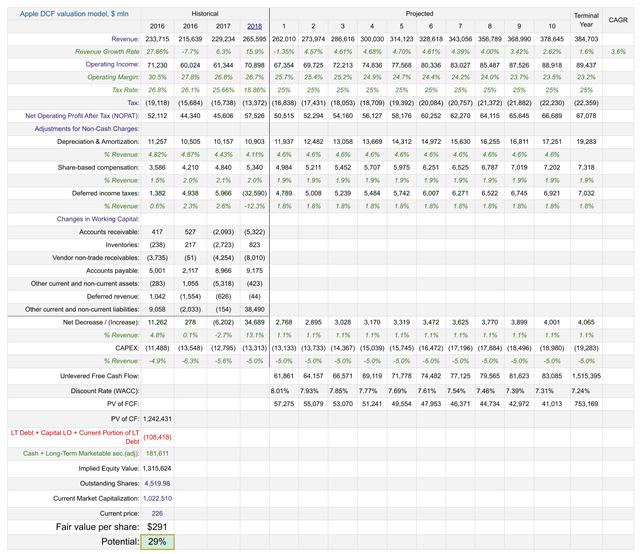The width and height of the screenshot is (640, 554).
Task: Select the Terminal Year column header
Action: tap(586, 20)
